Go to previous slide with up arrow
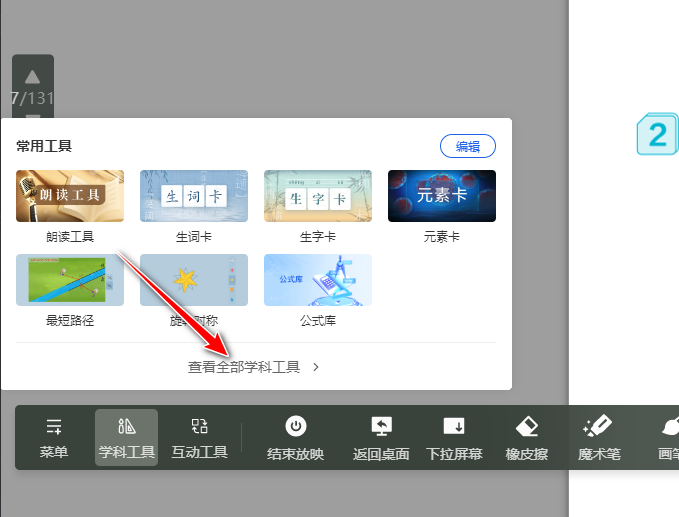679x517 pixels. pyautogui.click(x=32, y=77)
